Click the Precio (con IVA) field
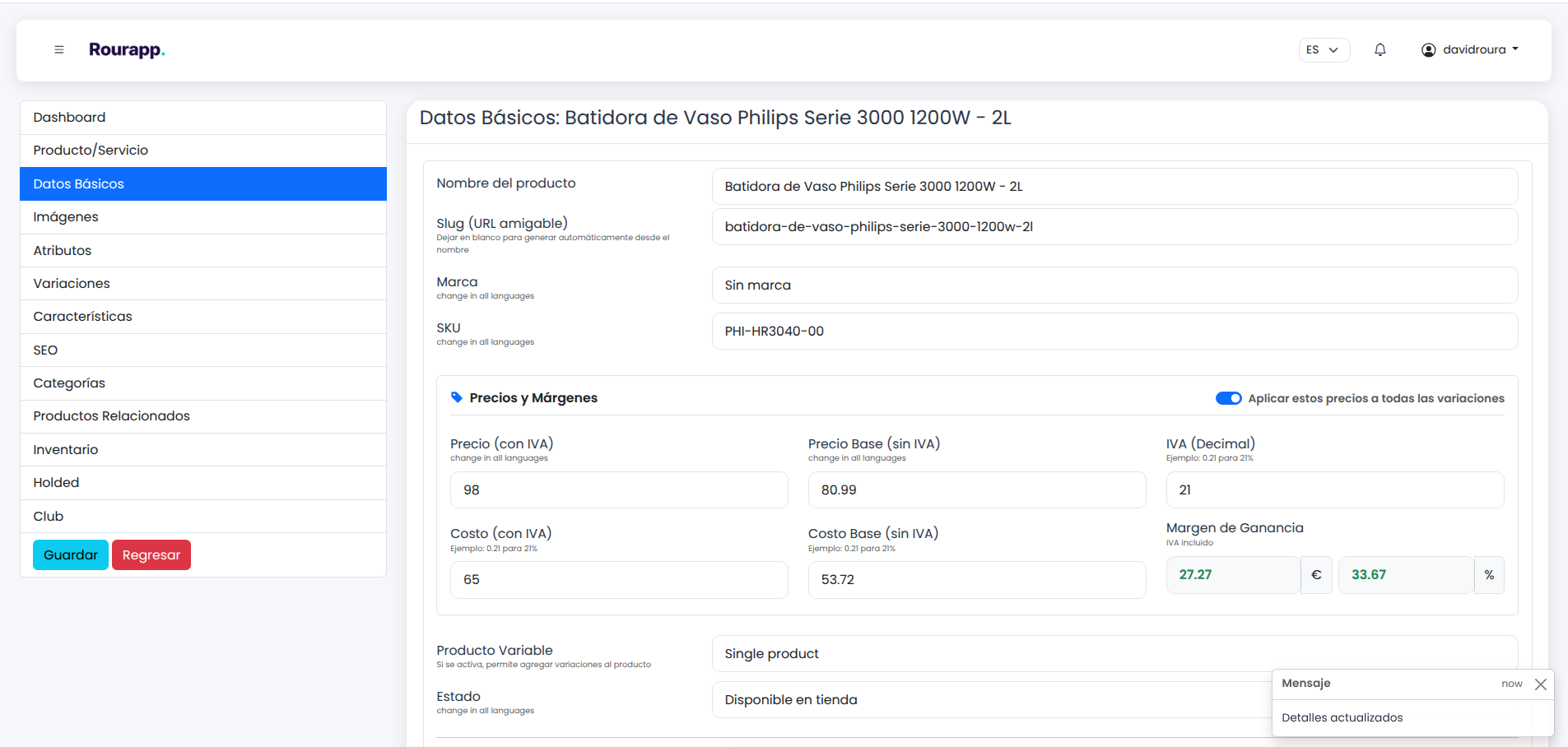This screenshot has width=1568, height=747. point(619,490)
